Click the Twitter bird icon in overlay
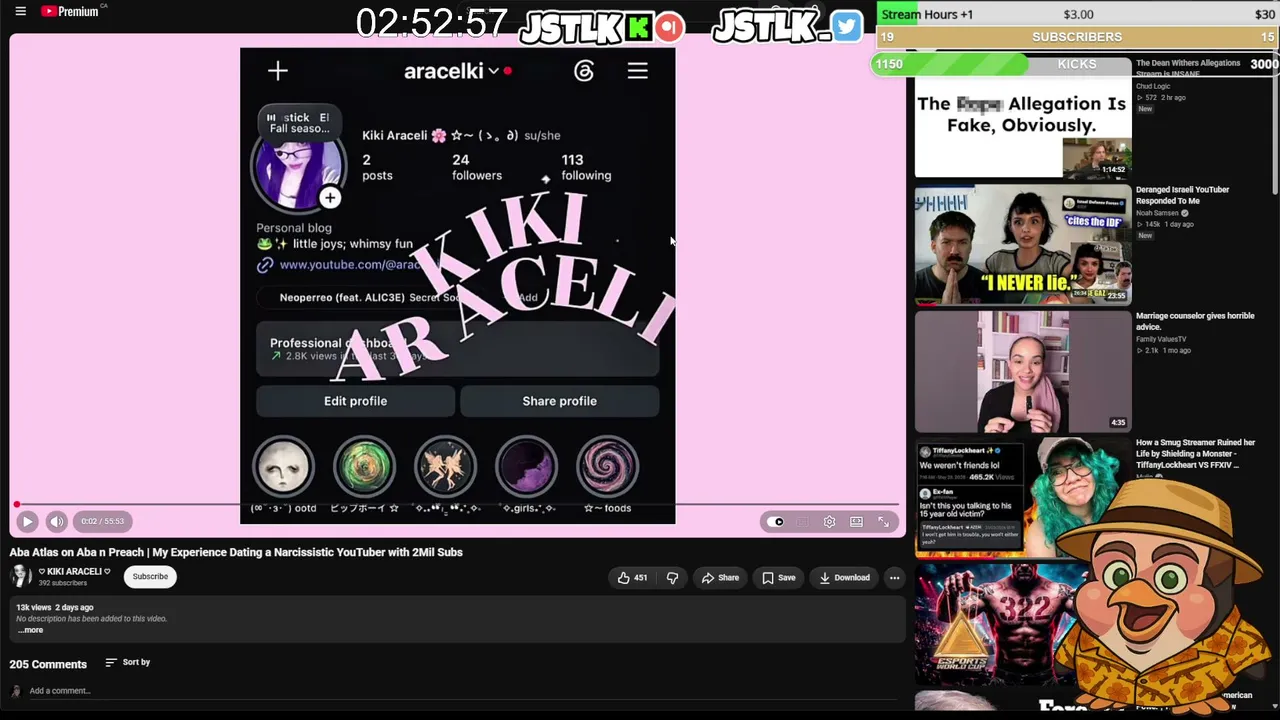The height and width of the screenshot is (720, 1280). (x=846, y=27)
